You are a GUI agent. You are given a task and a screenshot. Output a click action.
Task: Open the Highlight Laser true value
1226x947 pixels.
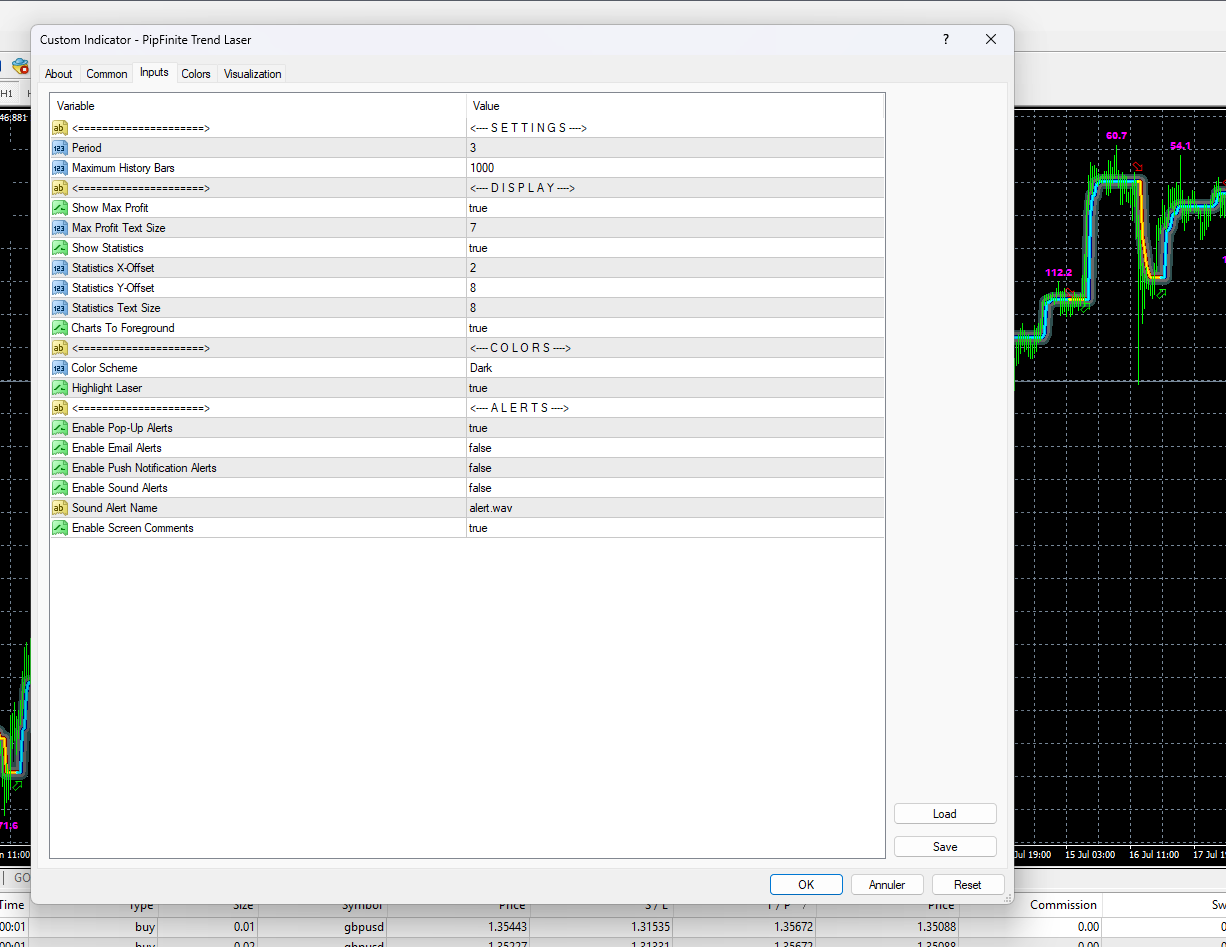click(x=675, y=388)
